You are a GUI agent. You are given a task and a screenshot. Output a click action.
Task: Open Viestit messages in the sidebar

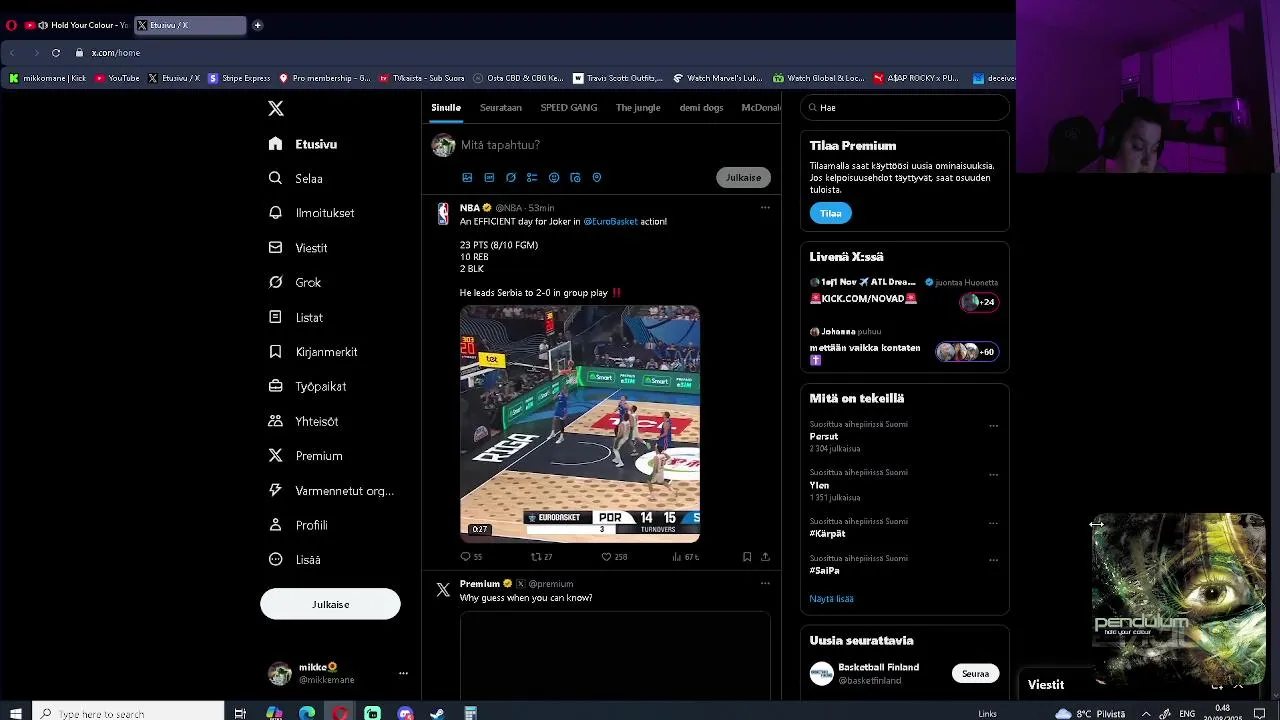298,248
